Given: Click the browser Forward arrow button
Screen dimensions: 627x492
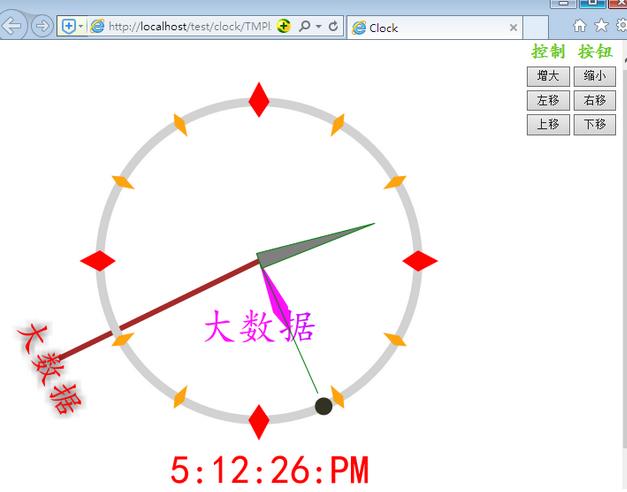Looking at the screenshot, I should [42, 26].
